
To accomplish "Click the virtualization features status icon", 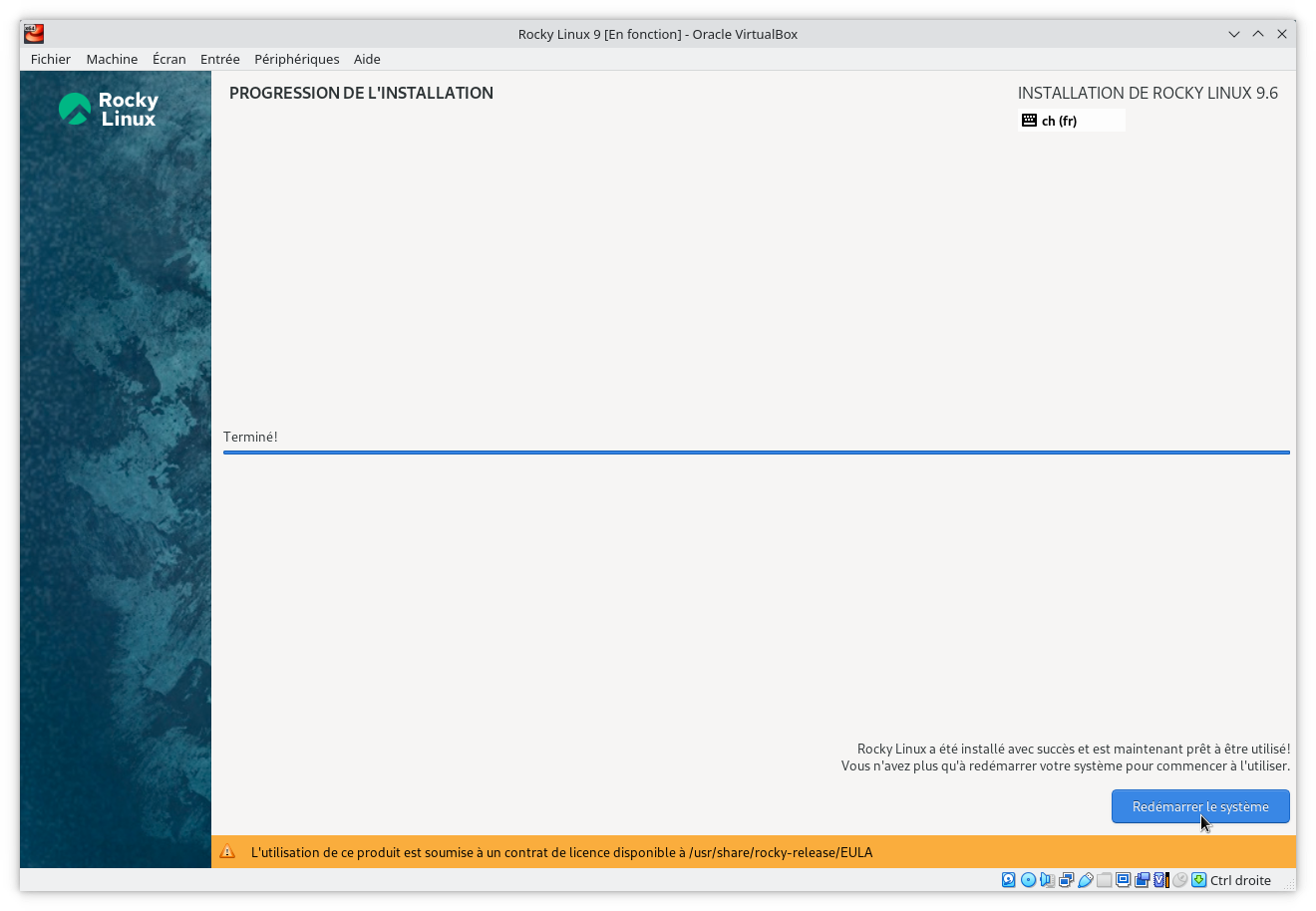I will pyautogui.click(x=1159, y=880).
